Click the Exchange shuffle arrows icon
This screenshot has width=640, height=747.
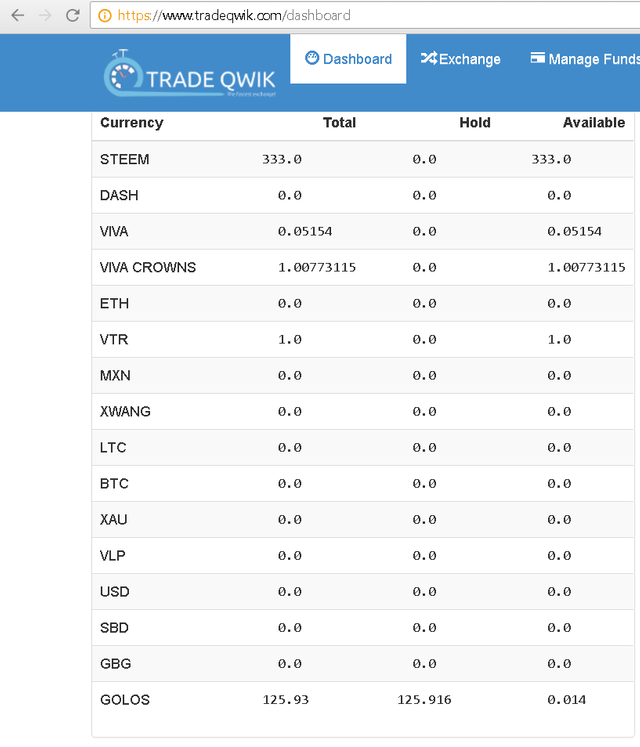tap(428, 58)
